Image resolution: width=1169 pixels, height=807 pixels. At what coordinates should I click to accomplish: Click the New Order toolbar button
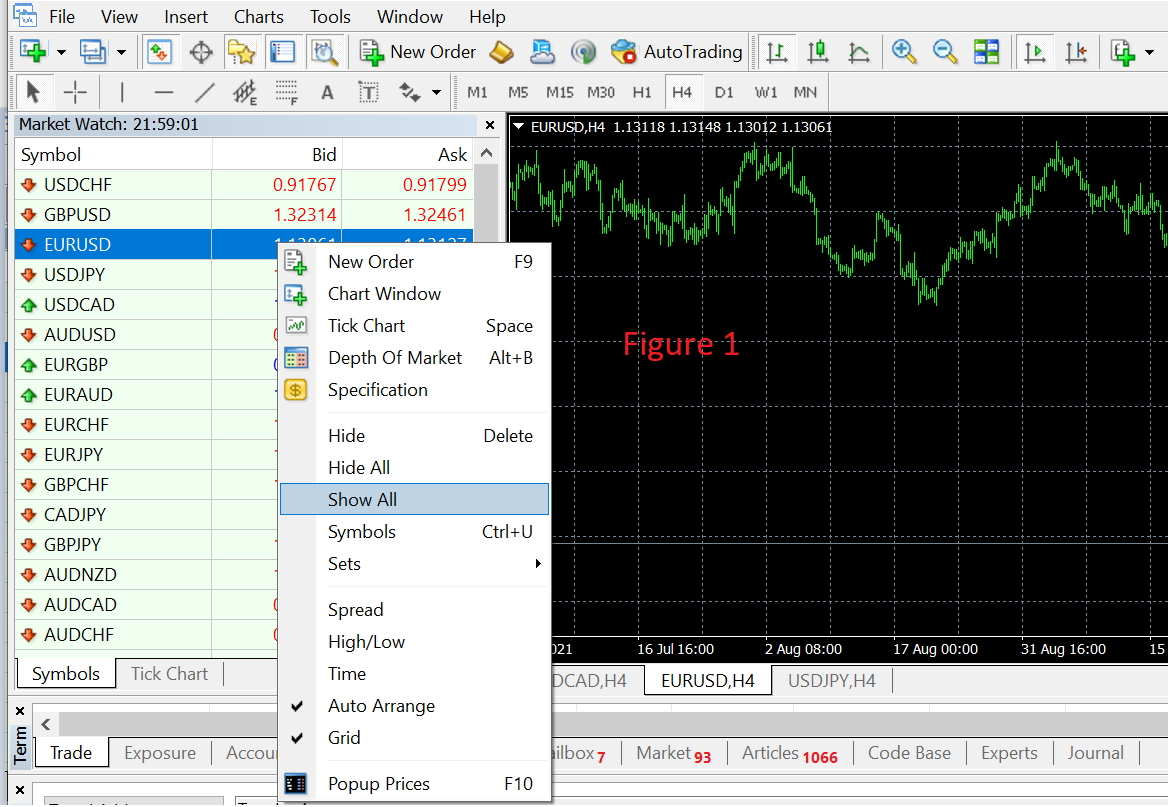418,52
